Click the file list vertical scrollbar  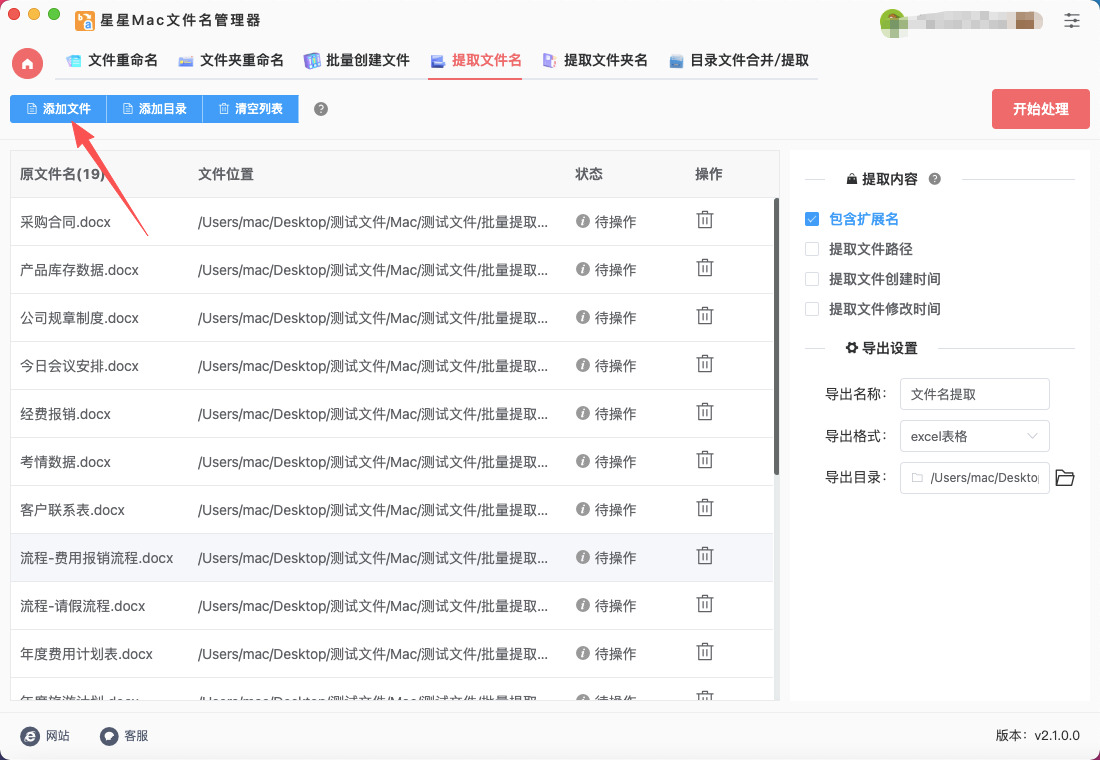776,335
